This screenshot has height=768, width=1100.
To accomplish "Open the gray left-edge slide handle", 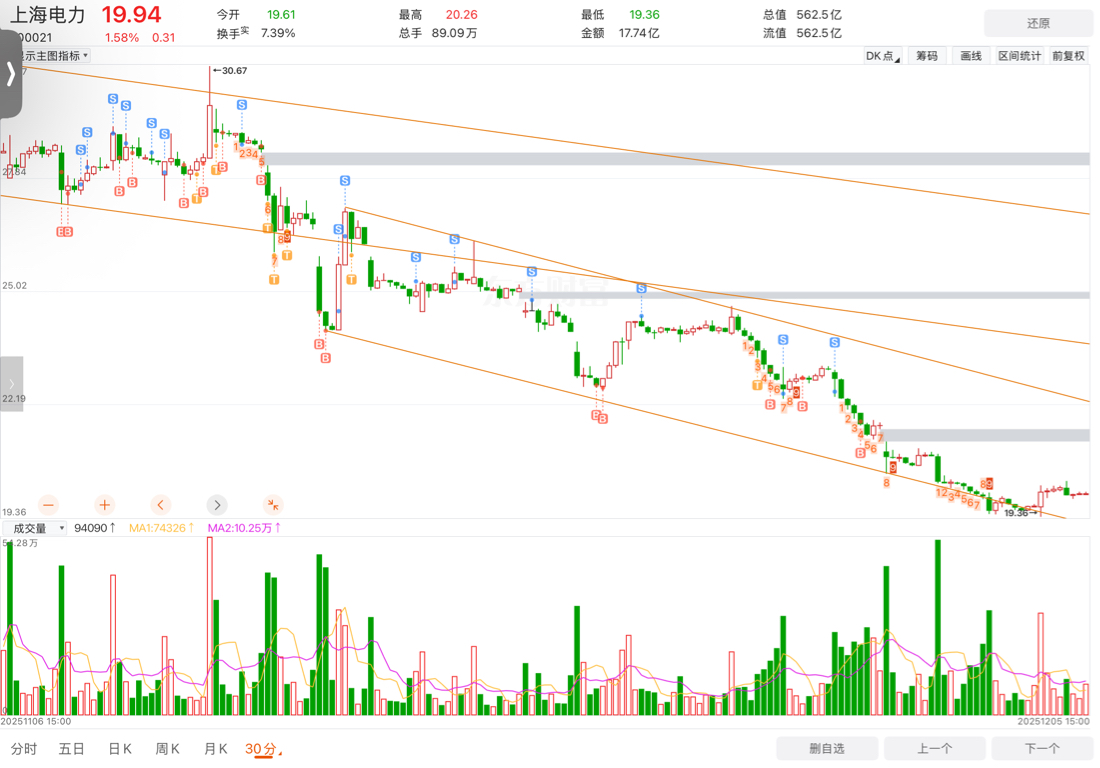I will click(x=11, y=384).
